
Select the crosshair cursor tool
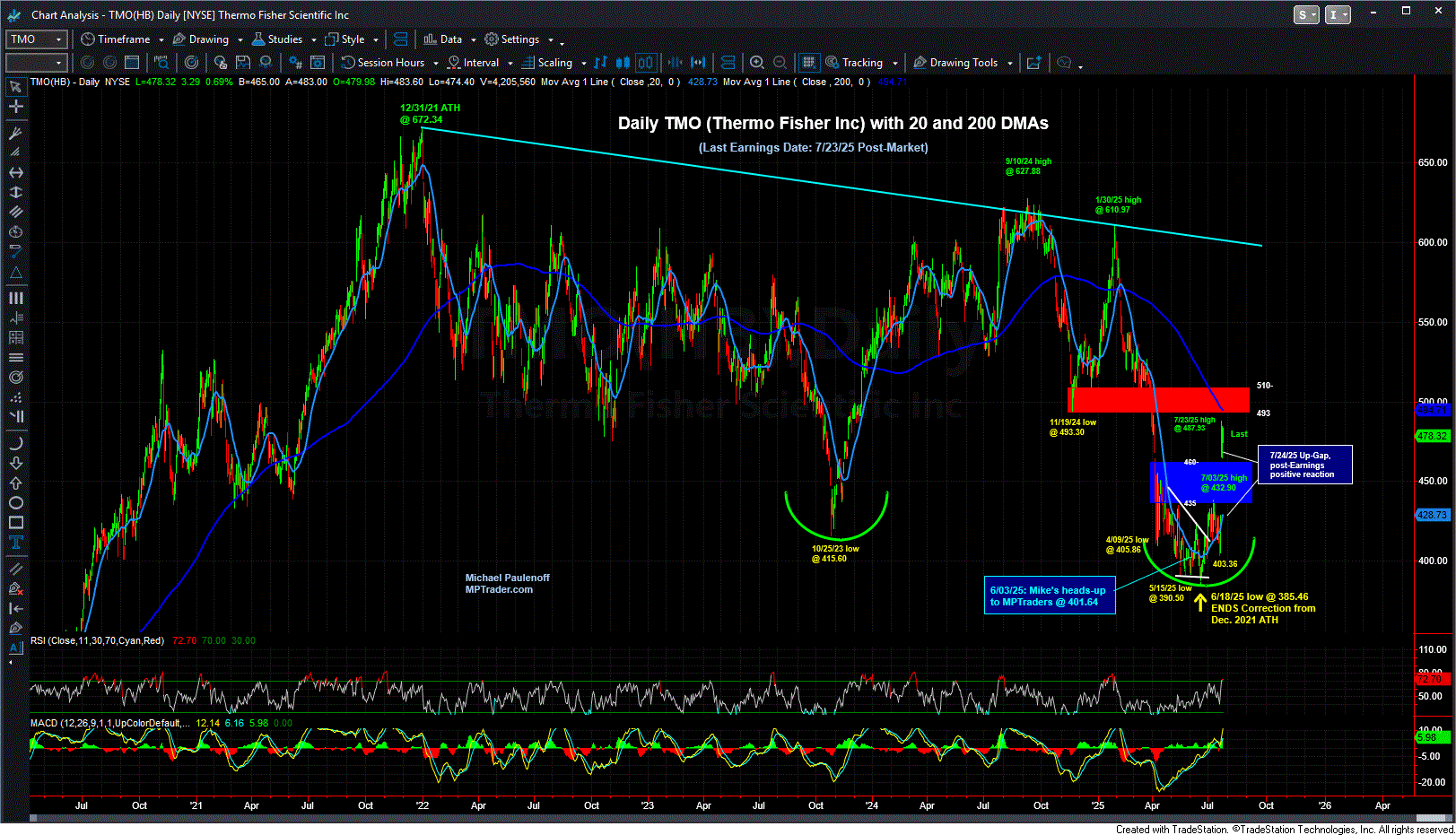click(15, 107)
